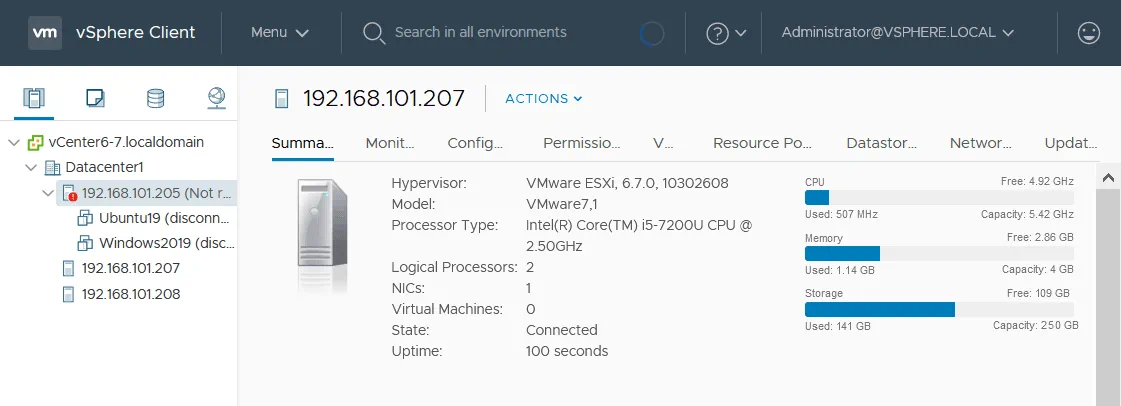Open the Administrator@VSPHERE.LOCAL user menu

(897, 33)
